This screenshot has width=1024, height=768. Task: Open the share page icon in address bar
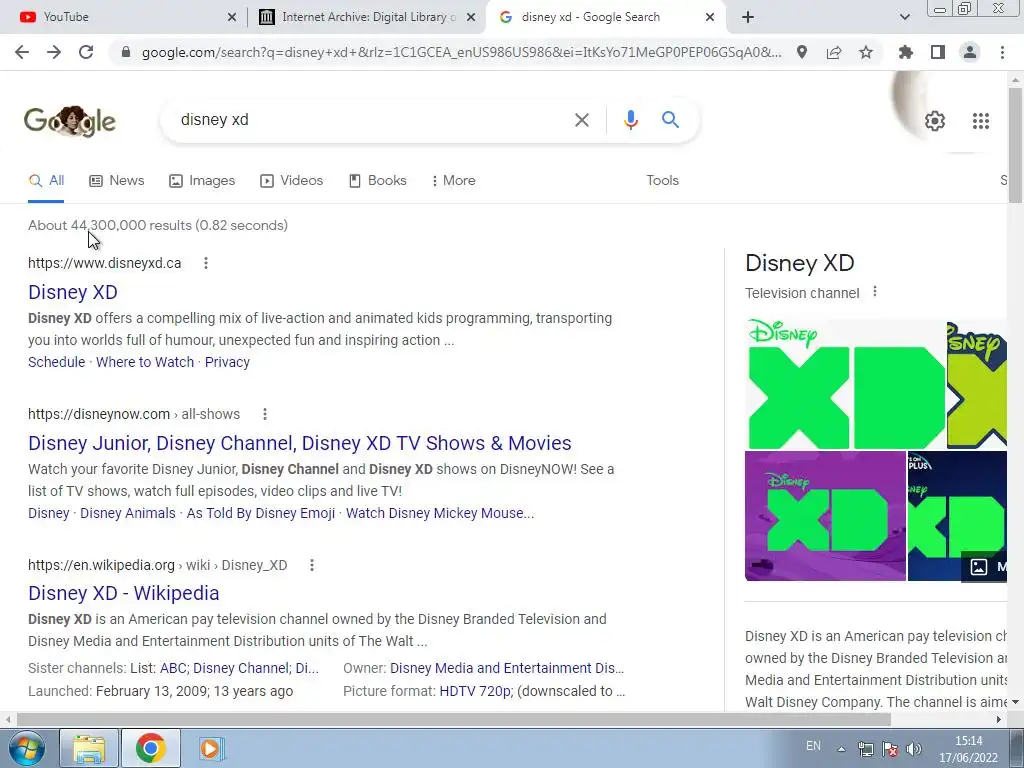834,52
